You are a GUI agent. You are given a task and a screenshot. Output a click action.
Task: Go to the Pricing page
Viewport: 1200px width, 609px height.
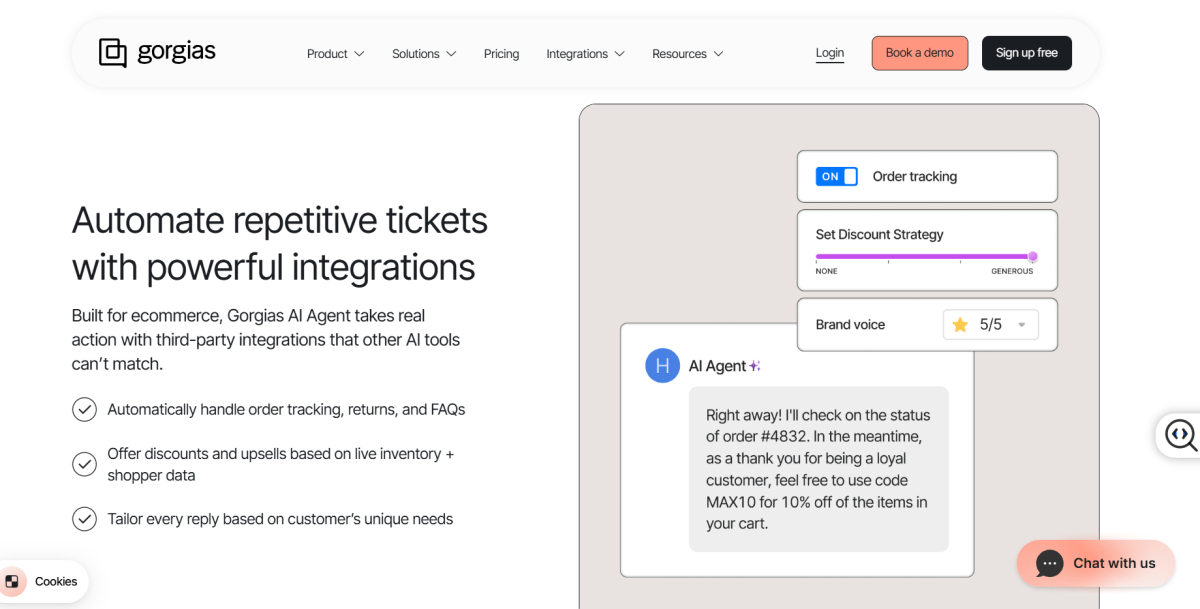(501, 54)
